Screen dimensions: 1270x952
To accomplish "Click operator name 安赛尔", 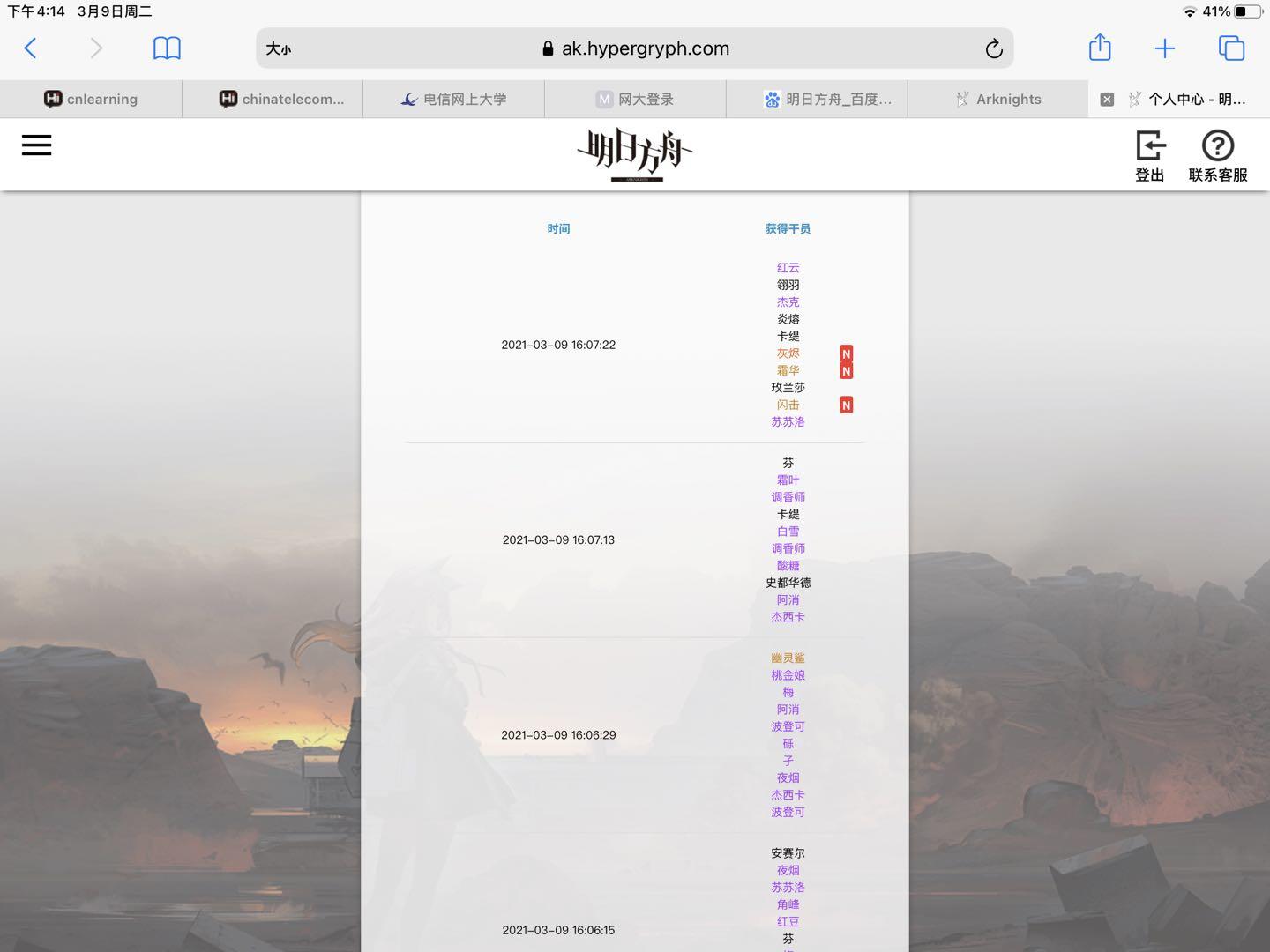I will tap(788, 853).
